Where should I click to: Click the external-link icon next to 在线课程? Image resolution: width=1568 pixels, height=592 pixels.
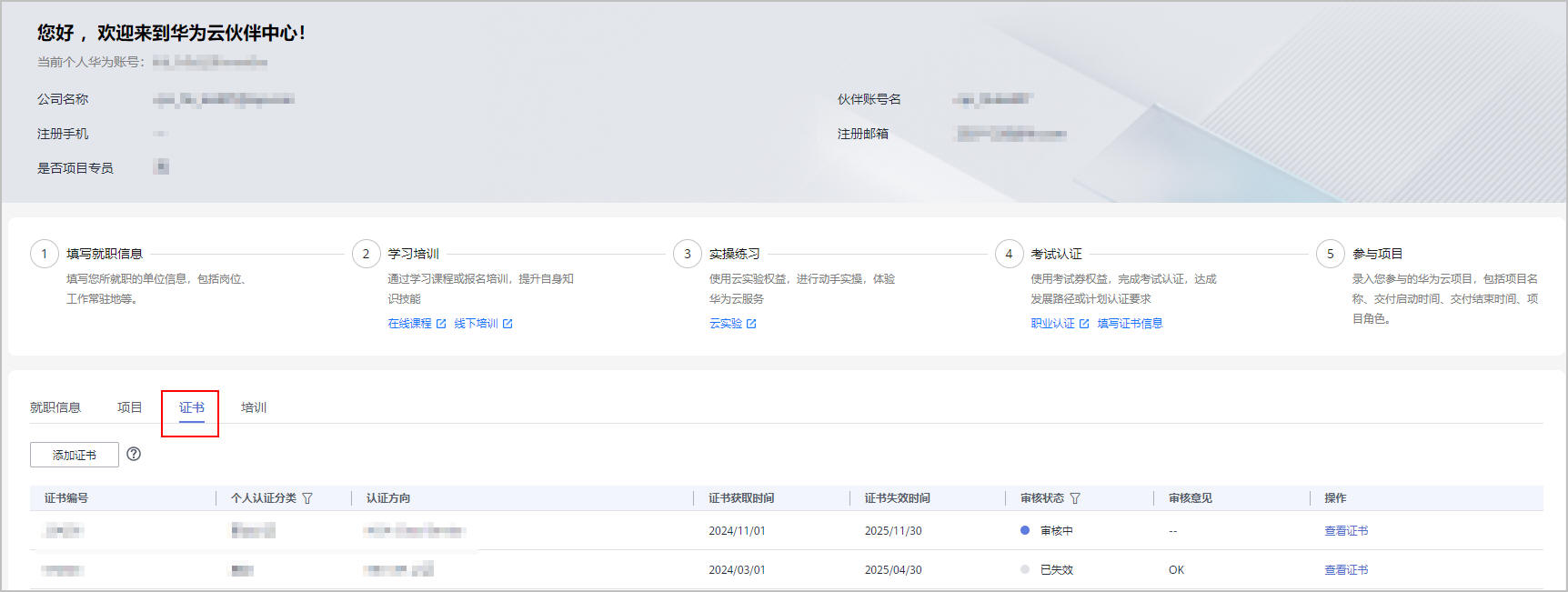click(x=441, y=324)
